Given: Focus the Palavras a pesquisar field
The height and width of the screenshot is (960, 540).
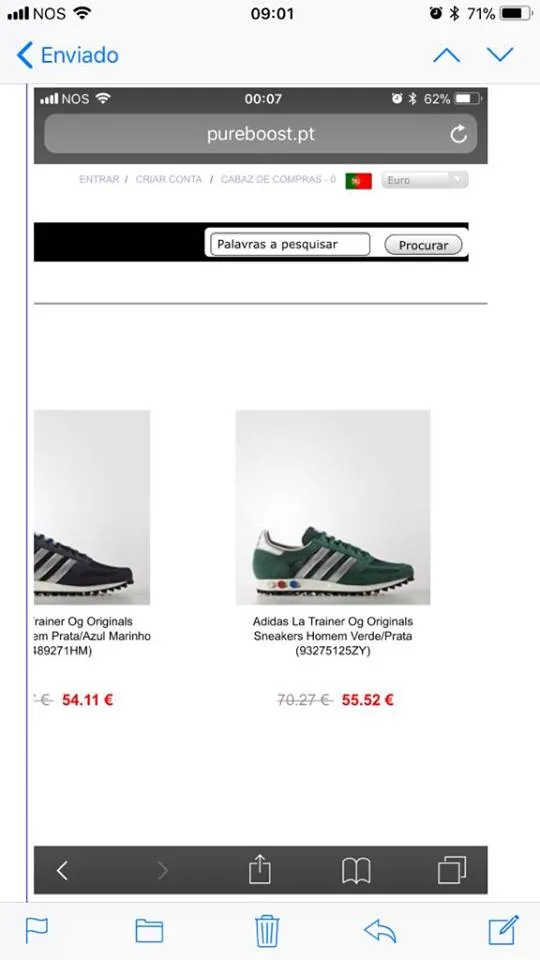Looking at the screenshot, I should (290, 244).
